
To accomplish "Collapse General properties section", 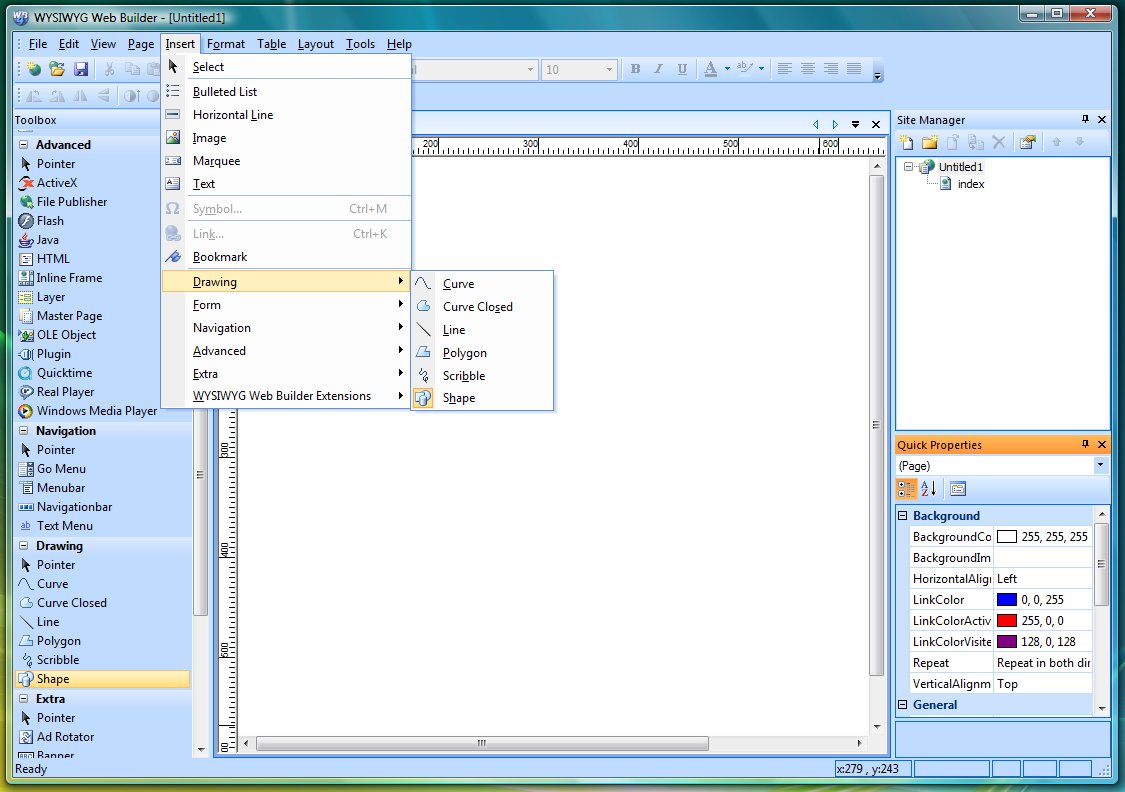I will [x=903, y=704].
